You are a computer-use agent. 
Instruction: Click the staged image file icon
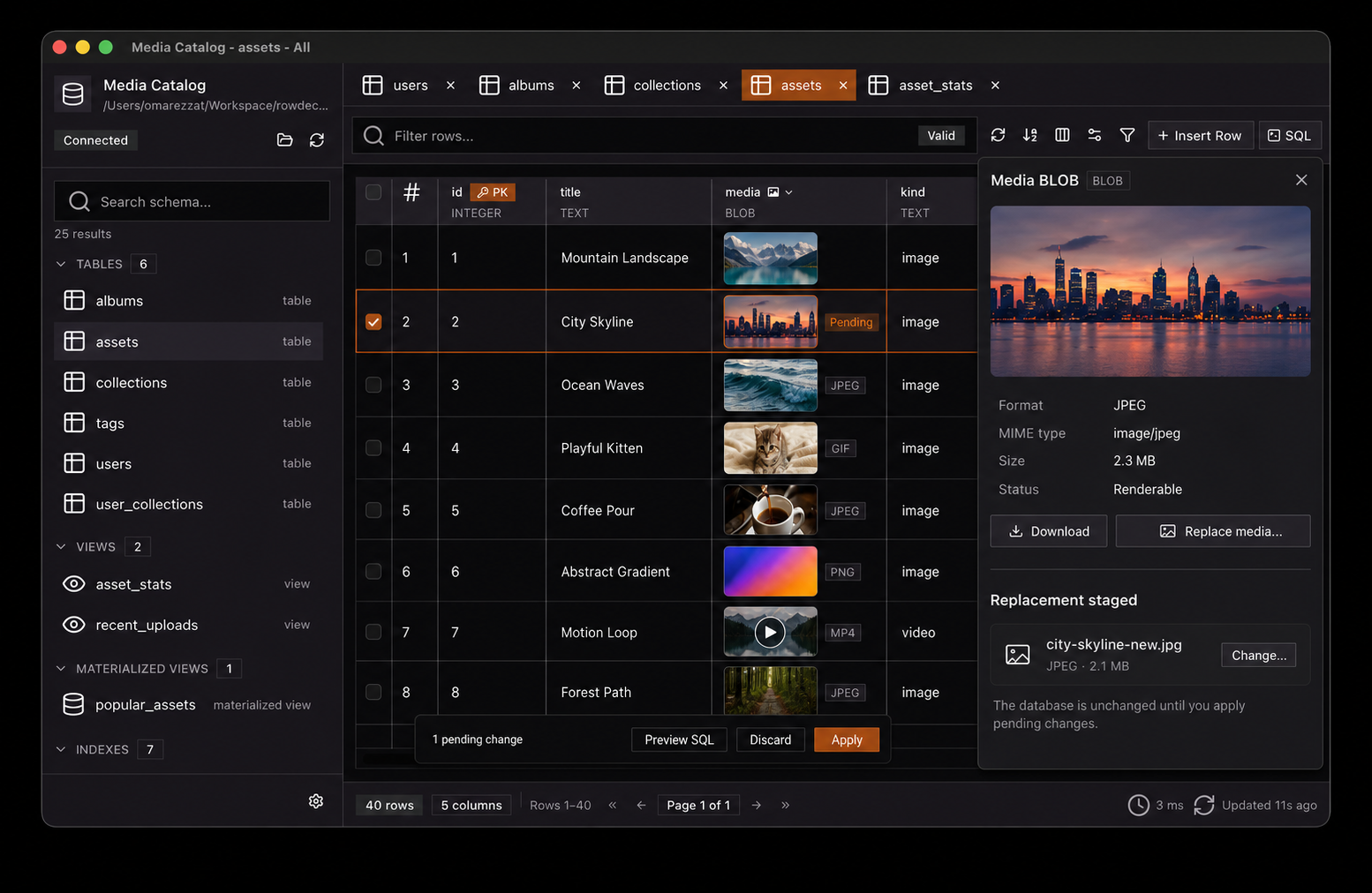[x=1018, y=655]
